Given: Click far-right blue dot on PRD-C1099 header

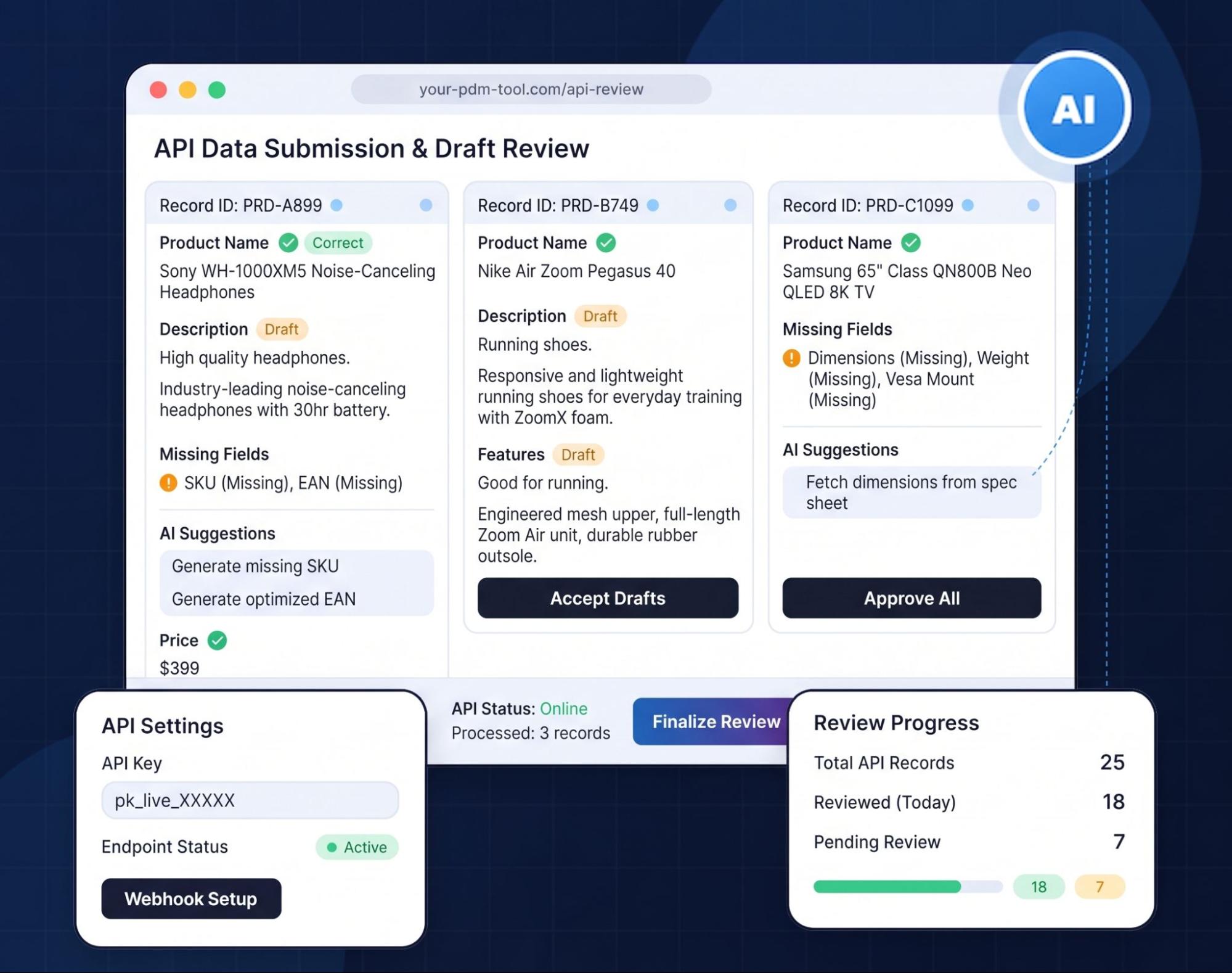Looking at the screenshot, I should tap(1034, 205).
